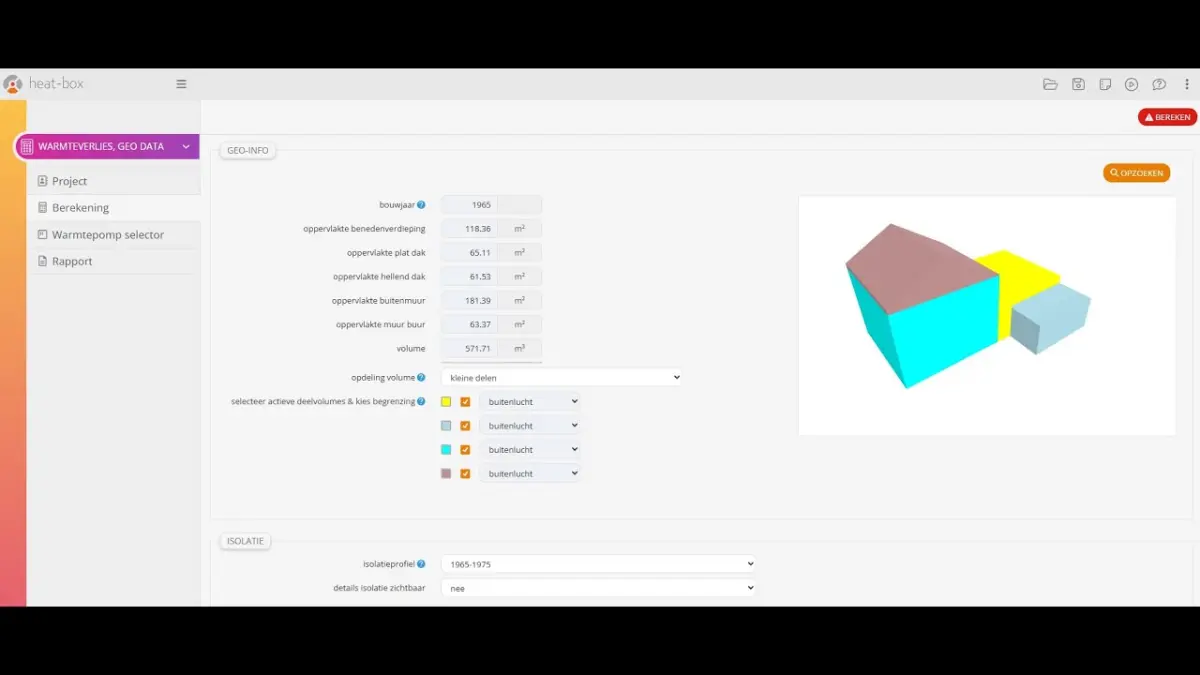Go to Berekening in the sidebar

[x=80, y=208]
